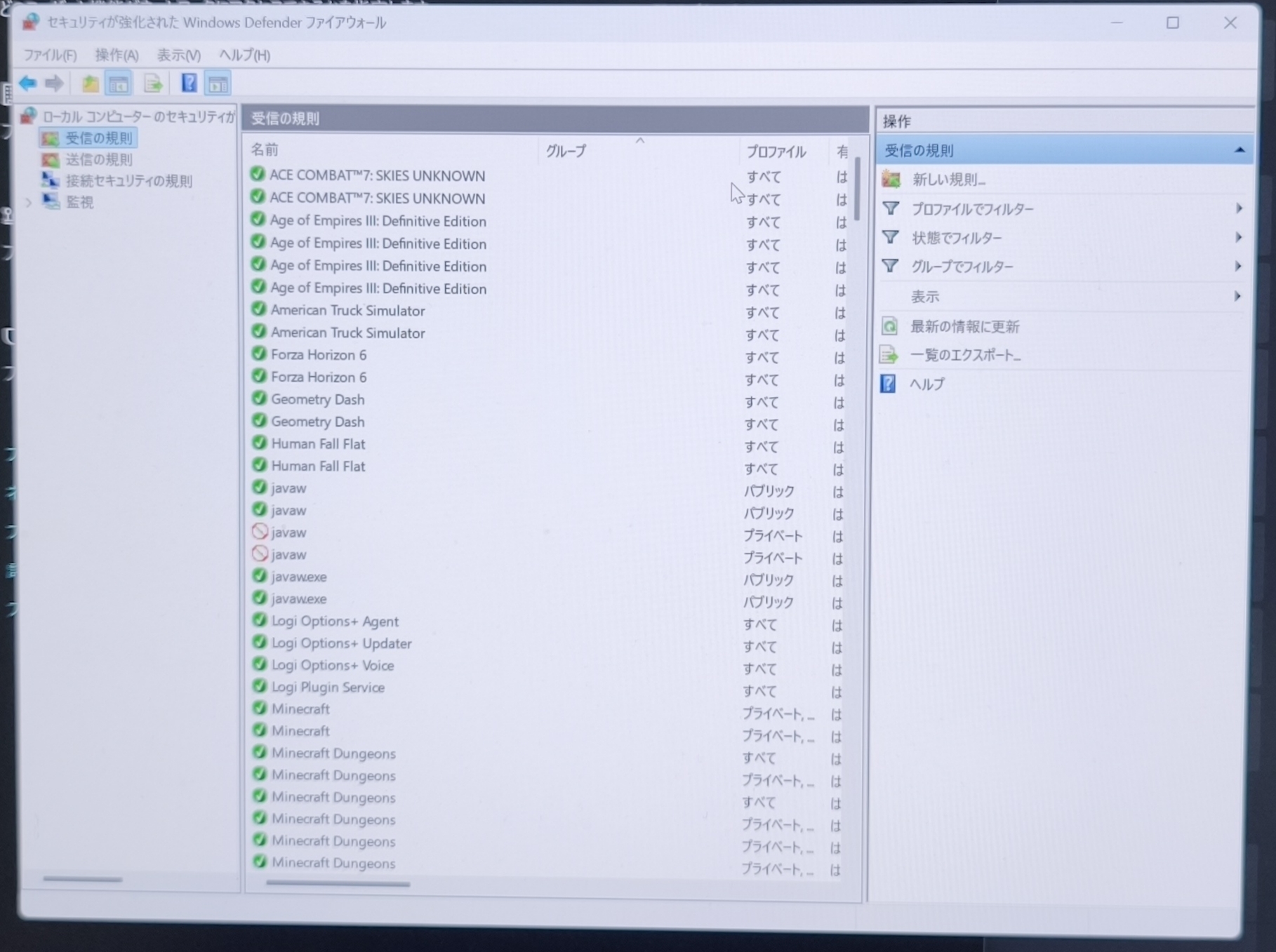Select first American Truck Simulator rule
Viewport: 1276px width, 952px height.
pos(348,310)
